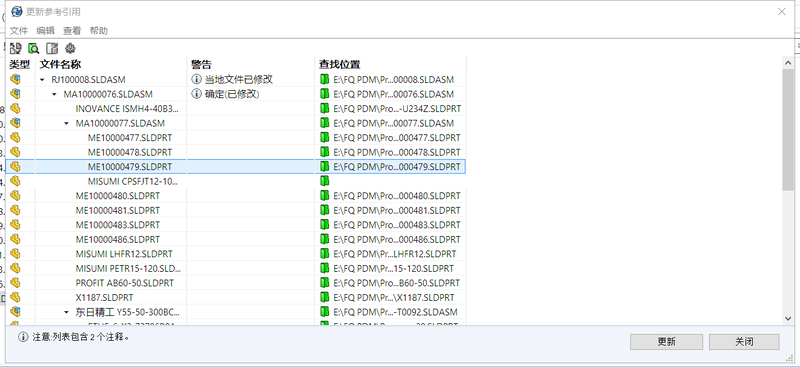Click the green vault icon for X1187.SLDPRT path
Image resolution: width=800 pixels, height=368 pixels.
(x=324, y=298)
